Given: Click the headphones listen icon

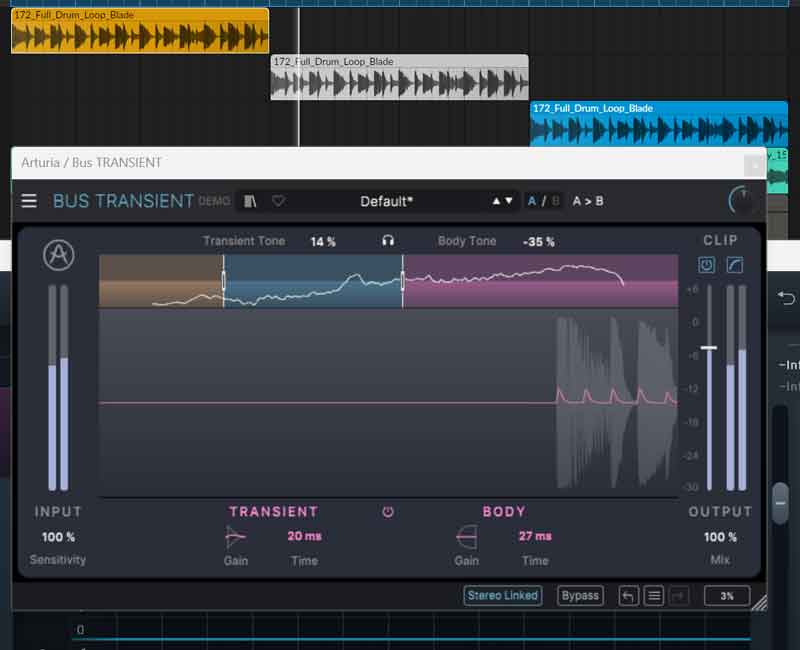Looking at the screenshot, I should [x=387, y=241].
